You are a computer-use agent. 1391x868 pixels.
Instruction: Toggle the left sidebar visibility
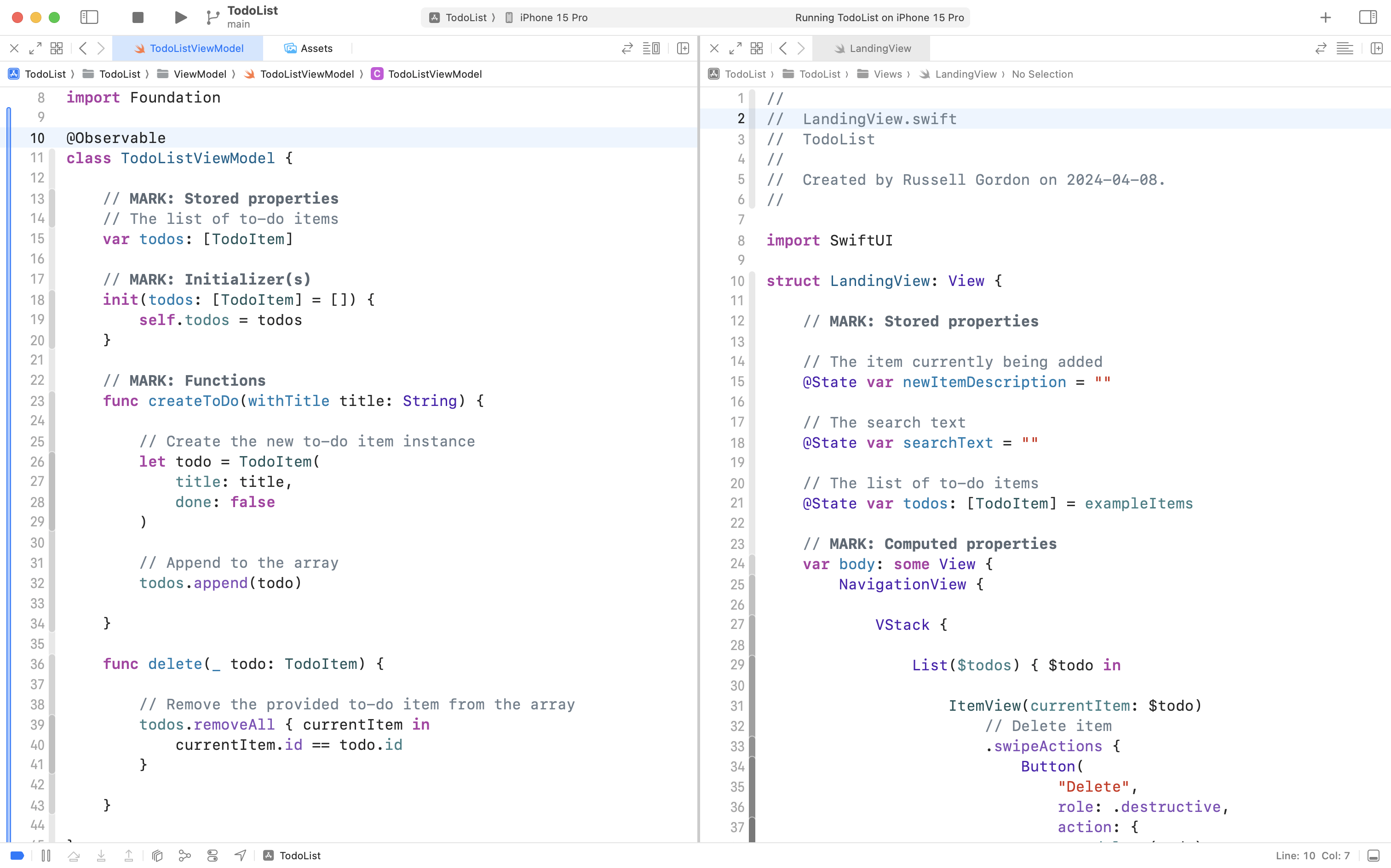[x=90, y=17]
